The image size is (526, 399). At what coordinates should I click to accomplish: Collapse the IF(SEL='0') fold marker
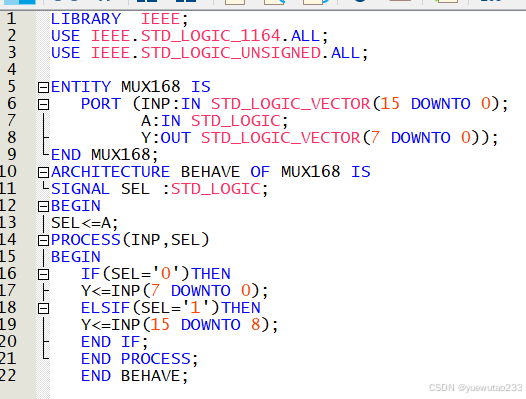[43, 275]
